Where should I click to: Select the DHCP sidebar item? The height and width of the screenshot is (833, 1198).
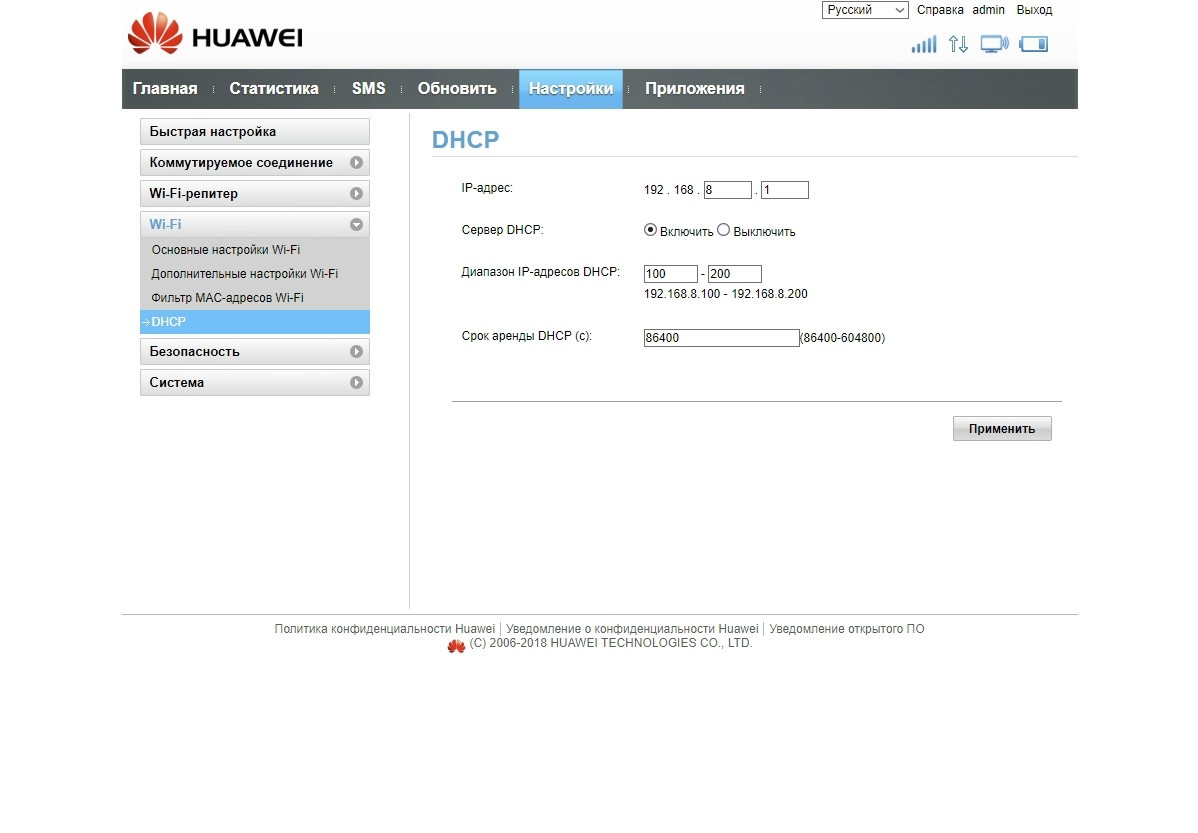pyautogui.click(x=254, y=322)
